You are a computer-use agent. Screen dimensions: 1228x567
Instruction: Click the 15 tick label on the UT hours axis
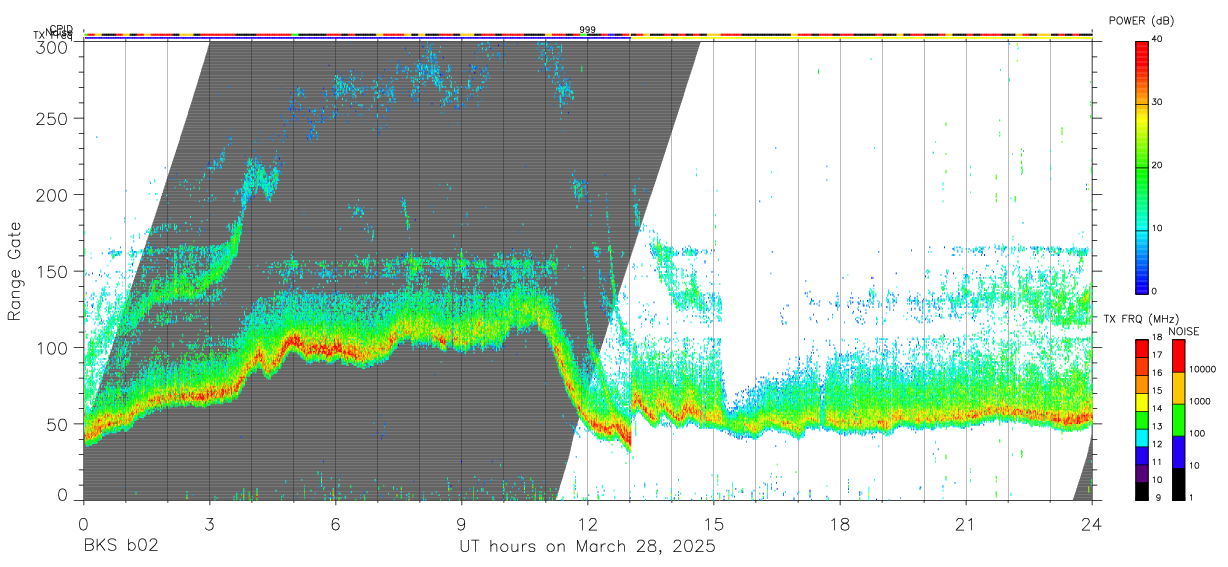(714, 524)
